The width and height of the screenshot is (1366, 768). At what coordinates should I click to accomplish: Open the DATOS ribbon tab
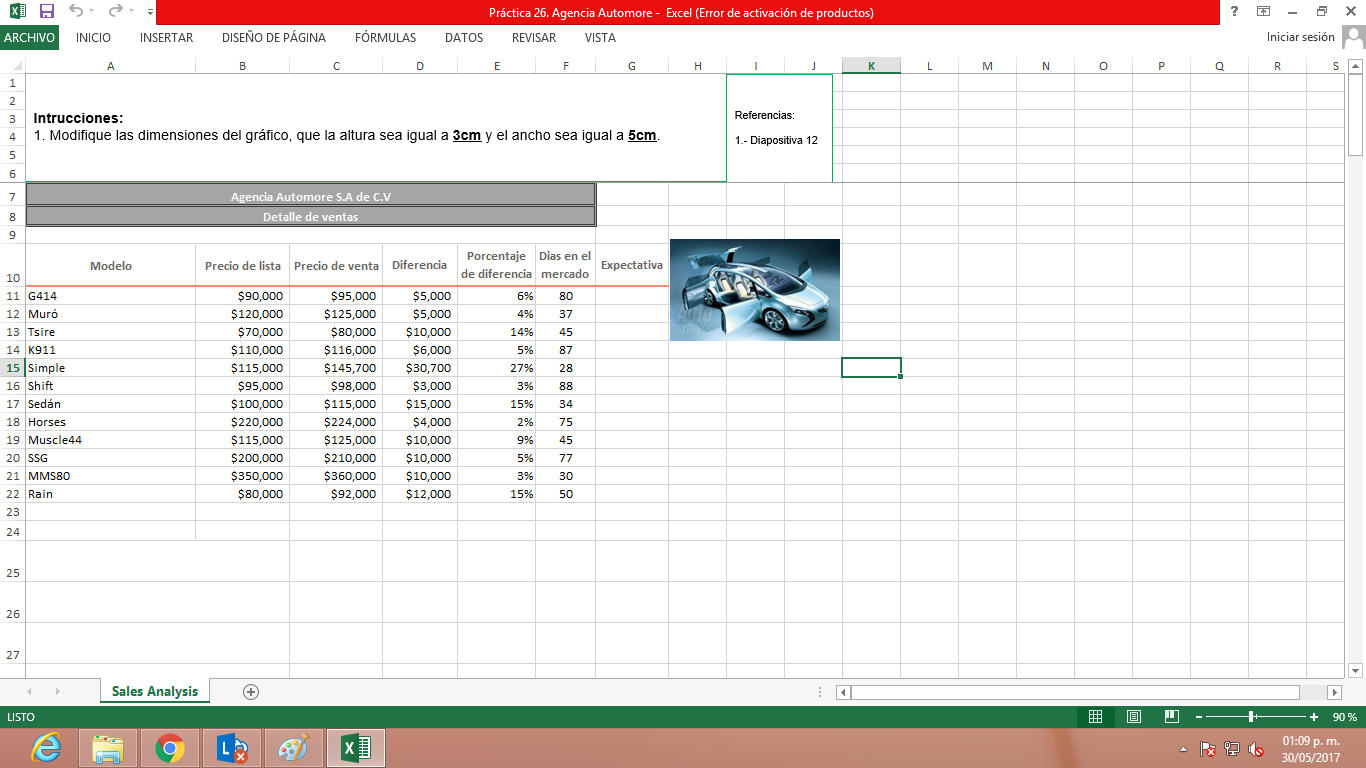464,38
